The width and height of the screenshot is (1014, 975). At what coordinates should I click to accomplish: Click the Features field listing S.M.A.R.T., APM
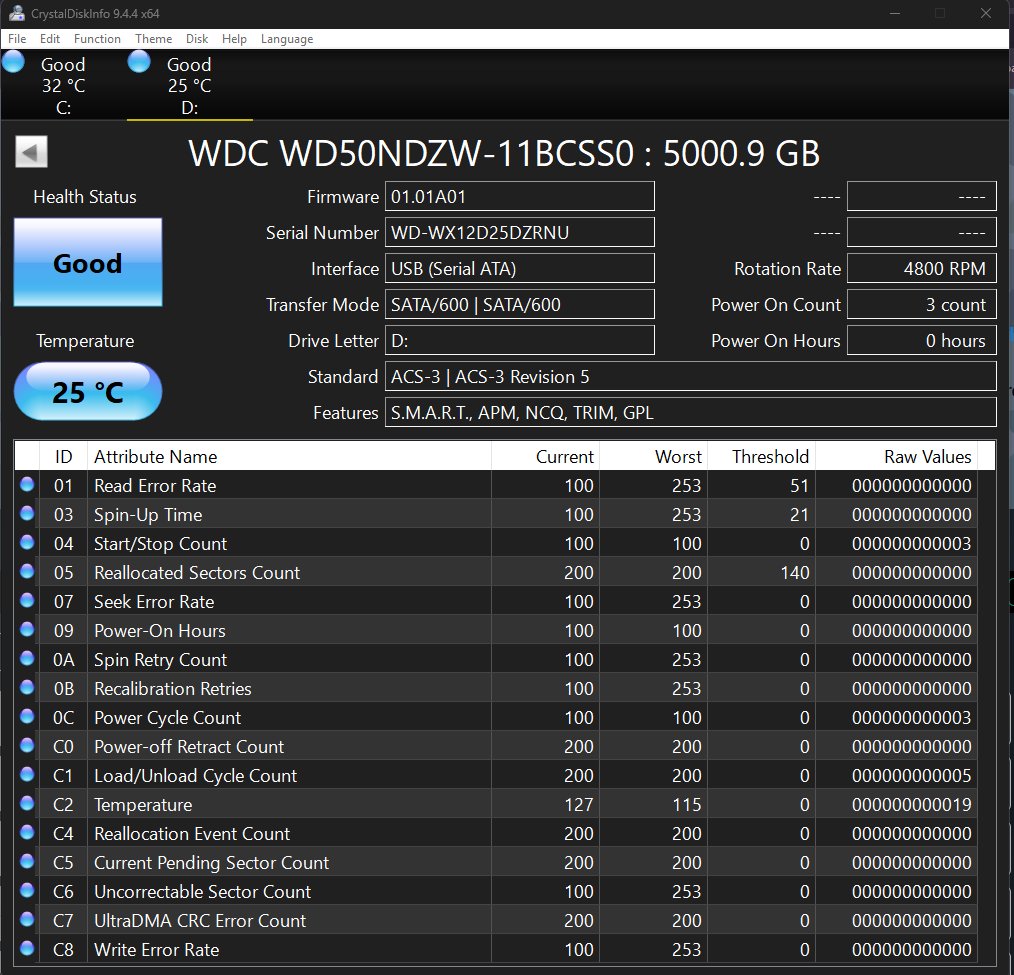point(691,412)
